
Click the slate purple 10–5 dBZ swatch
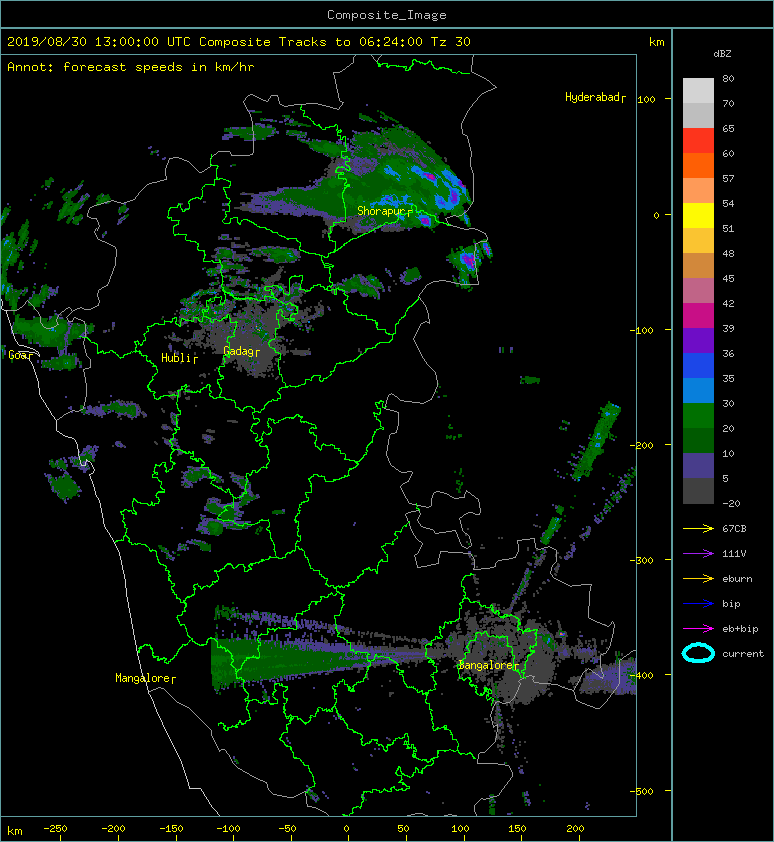698,466
